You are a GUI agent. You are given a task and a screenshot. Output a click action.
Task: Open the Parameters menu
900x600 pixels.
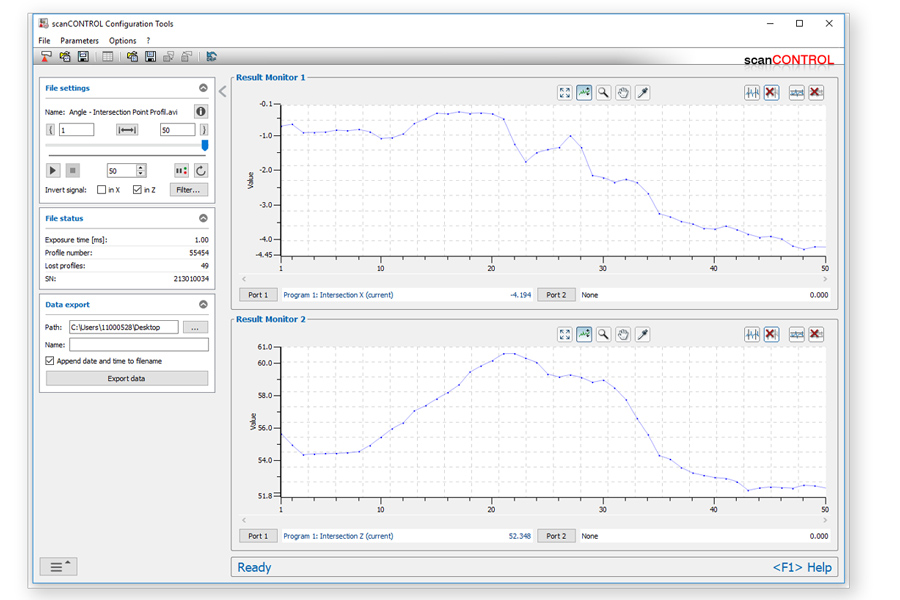79,41
